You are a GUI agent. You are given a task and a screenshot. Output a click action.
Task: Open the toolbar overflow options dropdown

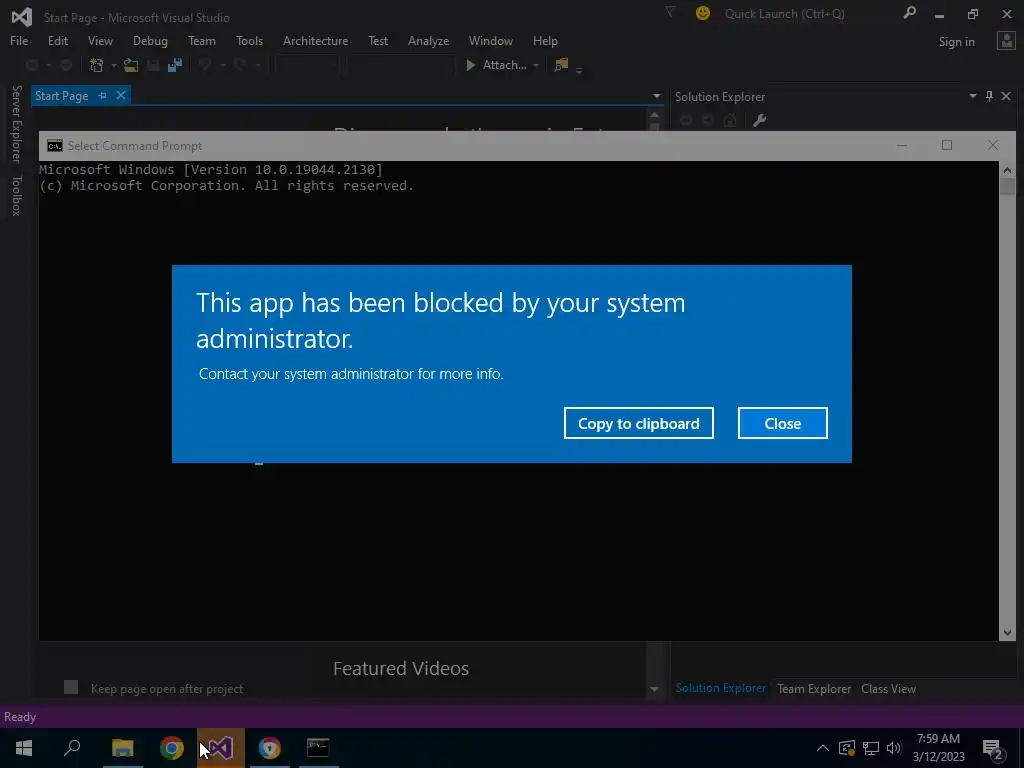pyautogui.click(x=579, y=69)
